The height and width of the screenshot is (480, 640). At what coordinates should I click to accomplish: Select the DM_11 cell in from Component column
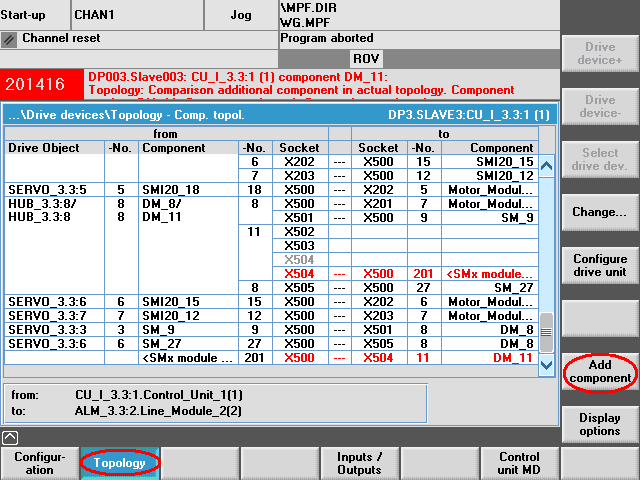point(162,217)
